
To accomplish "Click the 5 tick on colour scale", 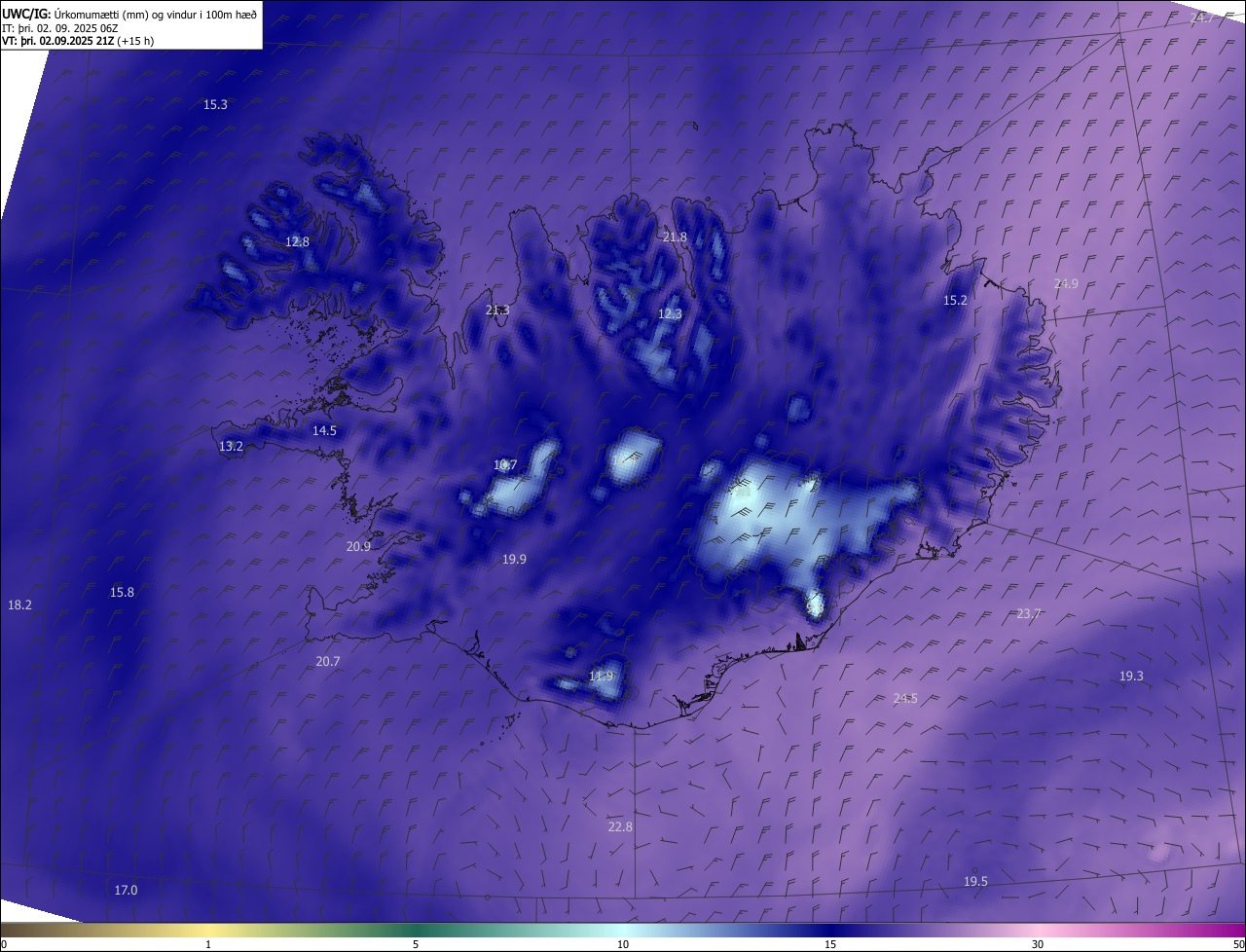I will pyautogui.click(x=416, y=944).
